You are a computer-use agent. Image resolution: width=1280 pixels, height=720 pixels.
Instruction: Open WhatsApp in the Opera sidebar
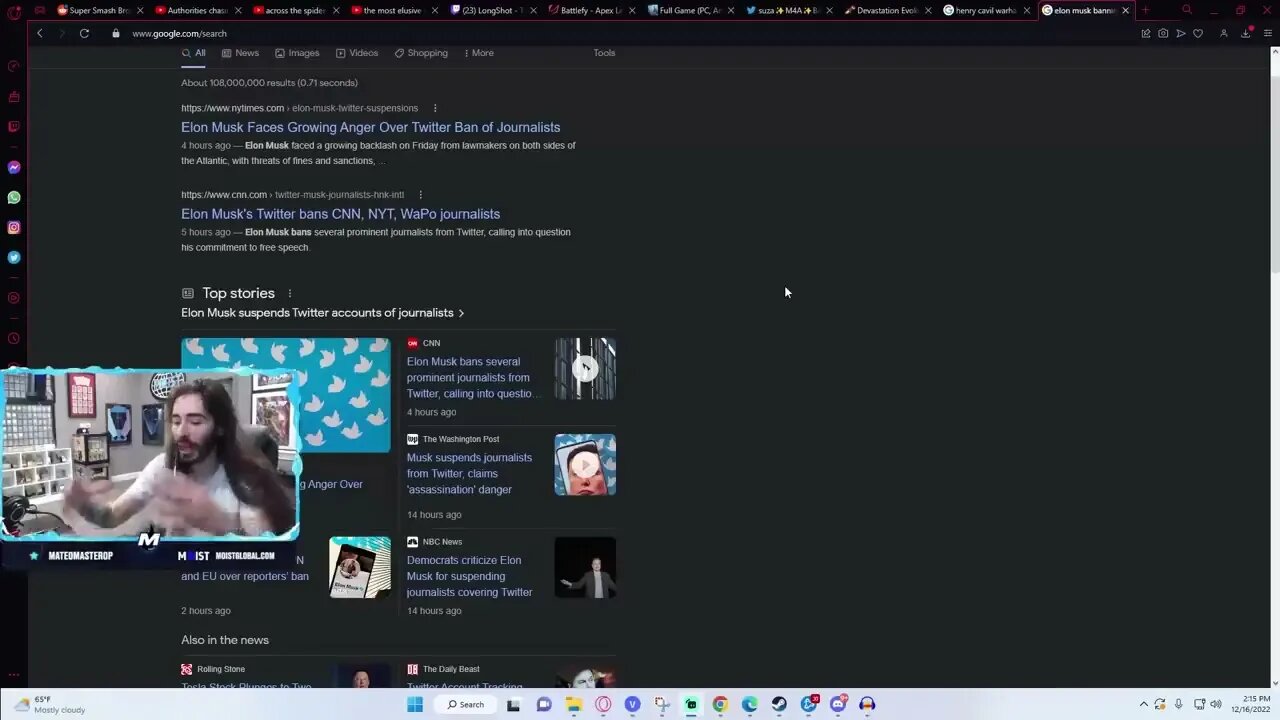(14, 197)
